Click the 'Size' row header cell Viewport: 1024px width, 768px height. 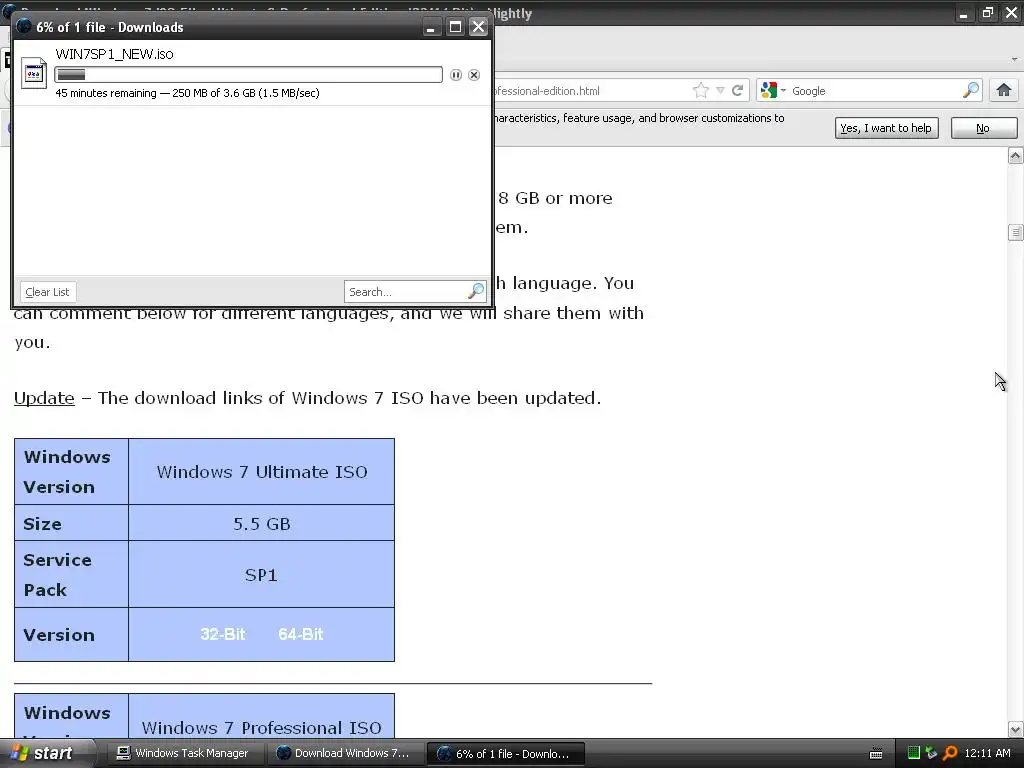point(71,523)
